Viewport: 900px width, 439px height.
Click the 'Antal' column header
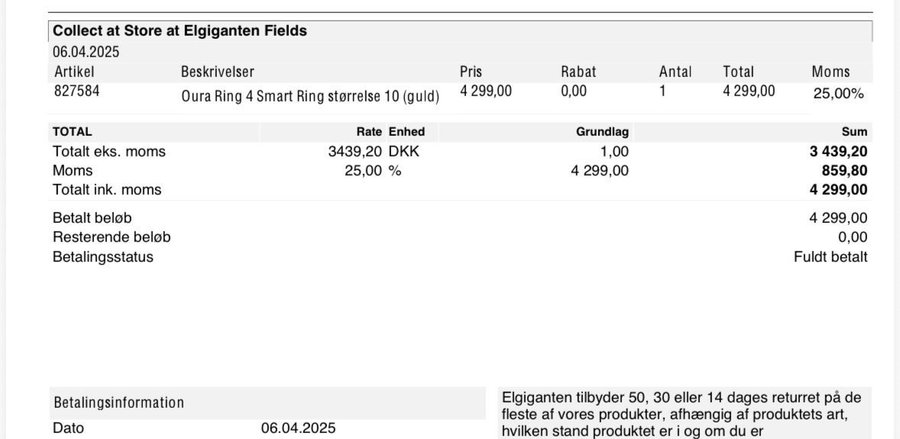pyautogui.click(x=675, y=72)
